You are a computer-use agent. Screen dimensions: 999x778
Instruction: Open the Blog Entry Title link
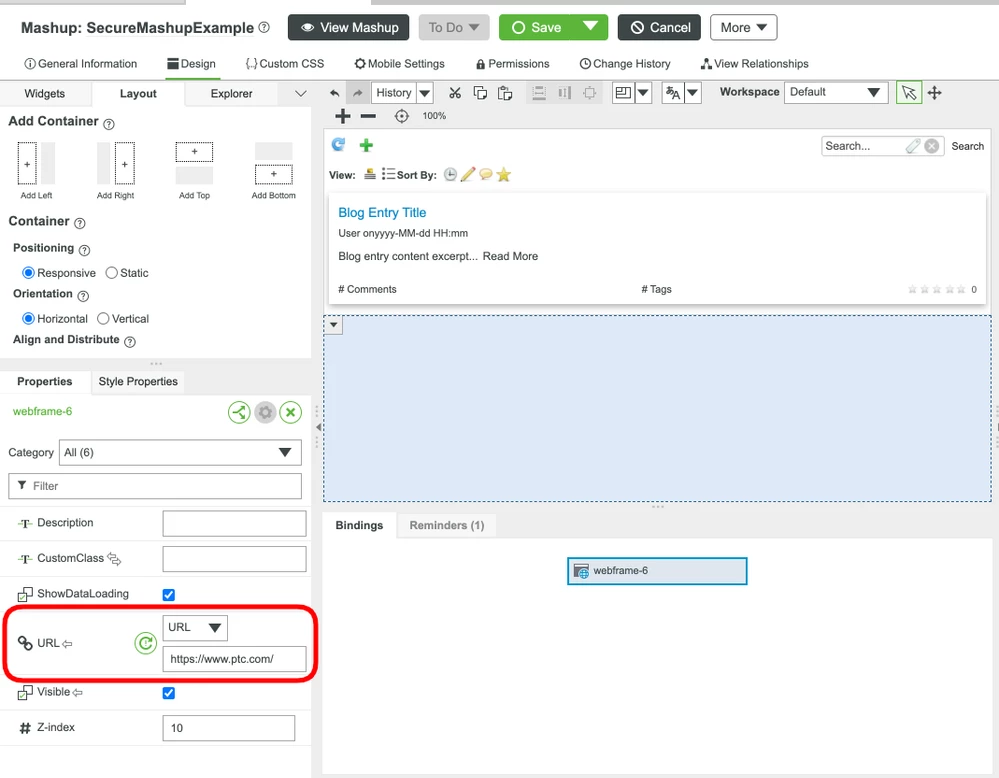382,213
